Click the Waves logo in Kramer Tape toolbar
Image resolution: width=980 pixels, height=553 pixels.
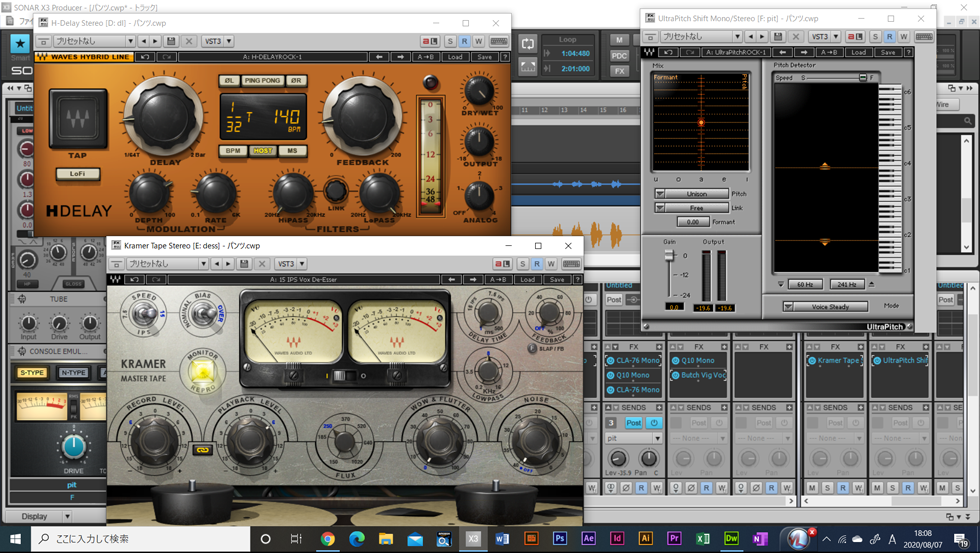(116, 279)
